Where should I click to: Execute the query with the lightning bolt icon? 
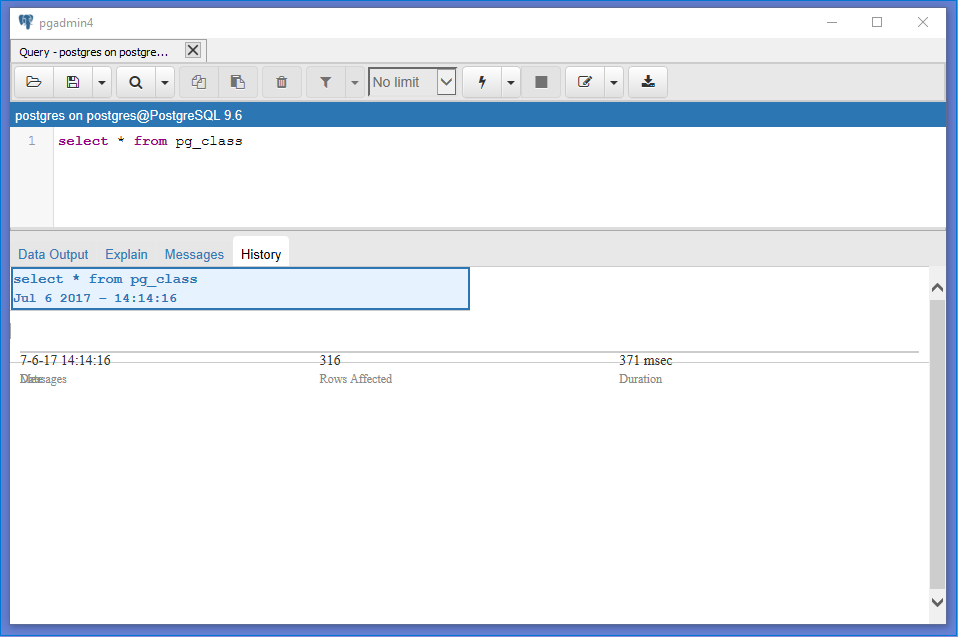(x=482, y=82)
